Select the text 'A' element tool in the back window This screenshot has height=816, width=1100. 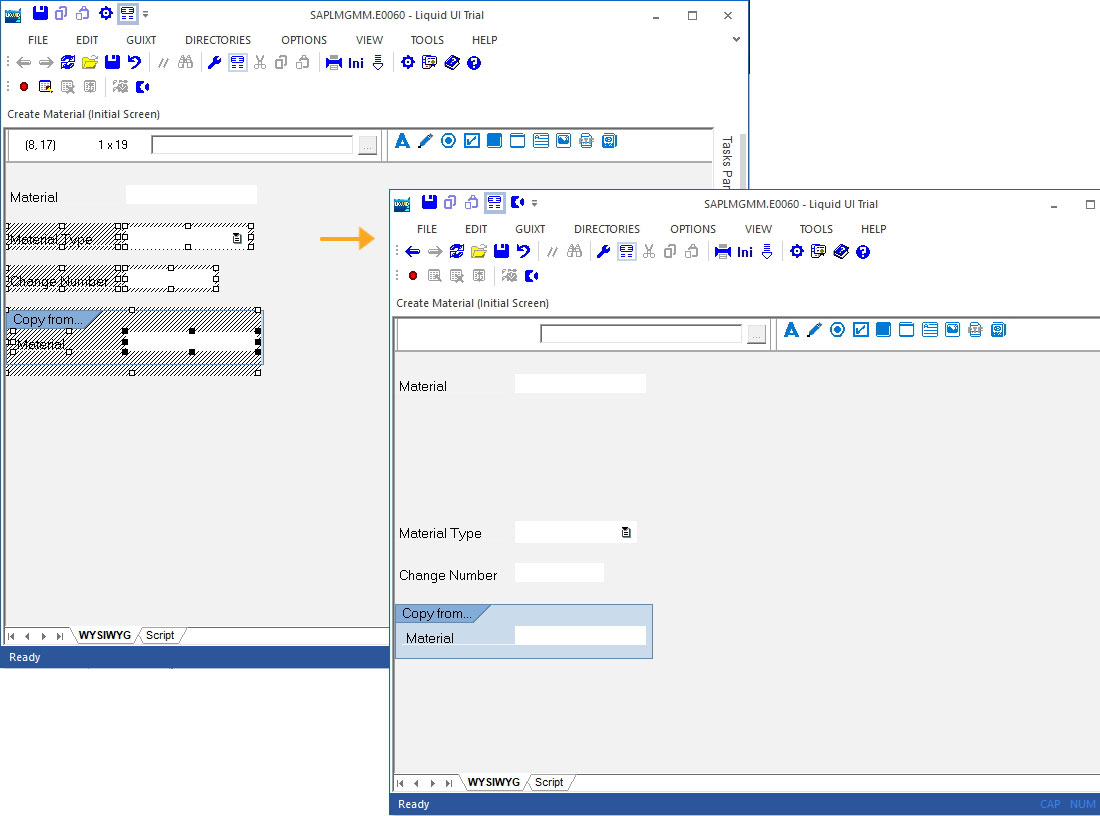click(403, 141)
